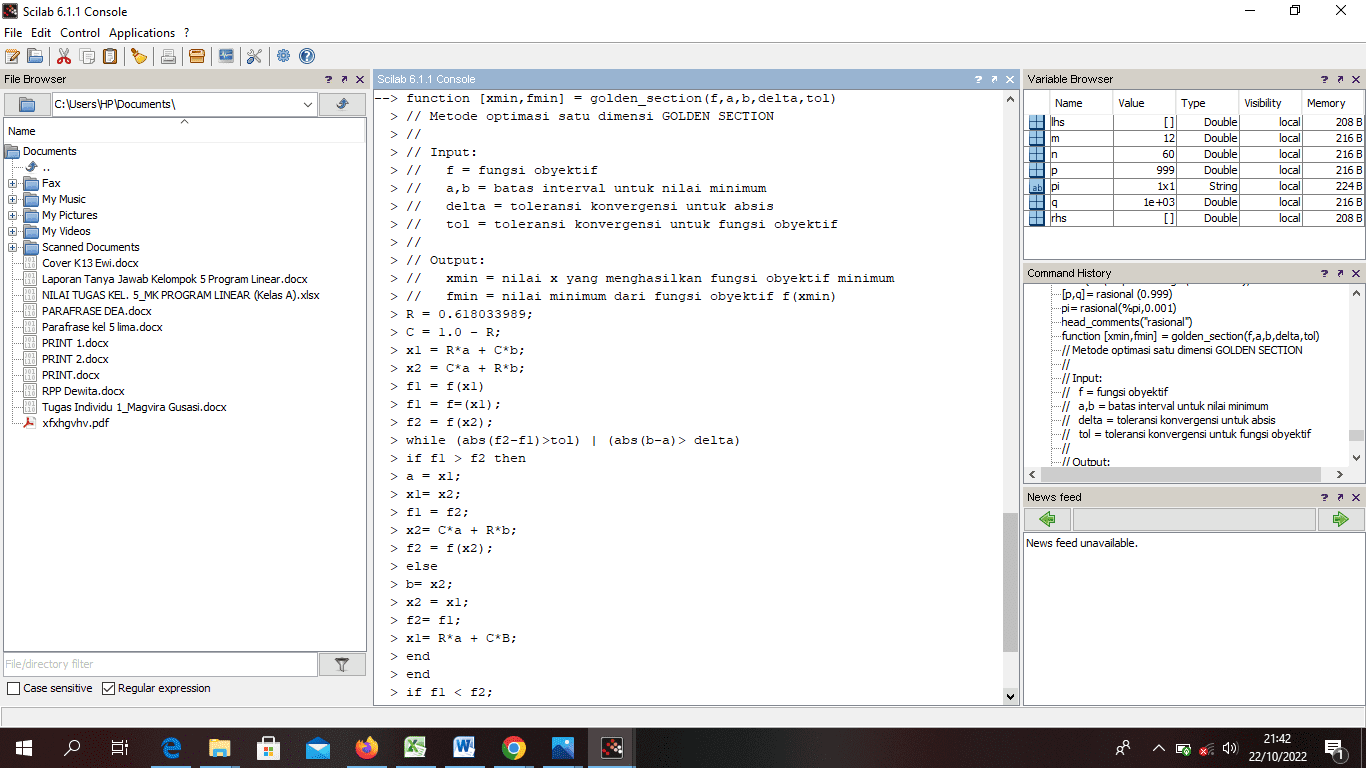Open Excel from taskbar

(x=416, y=747)
